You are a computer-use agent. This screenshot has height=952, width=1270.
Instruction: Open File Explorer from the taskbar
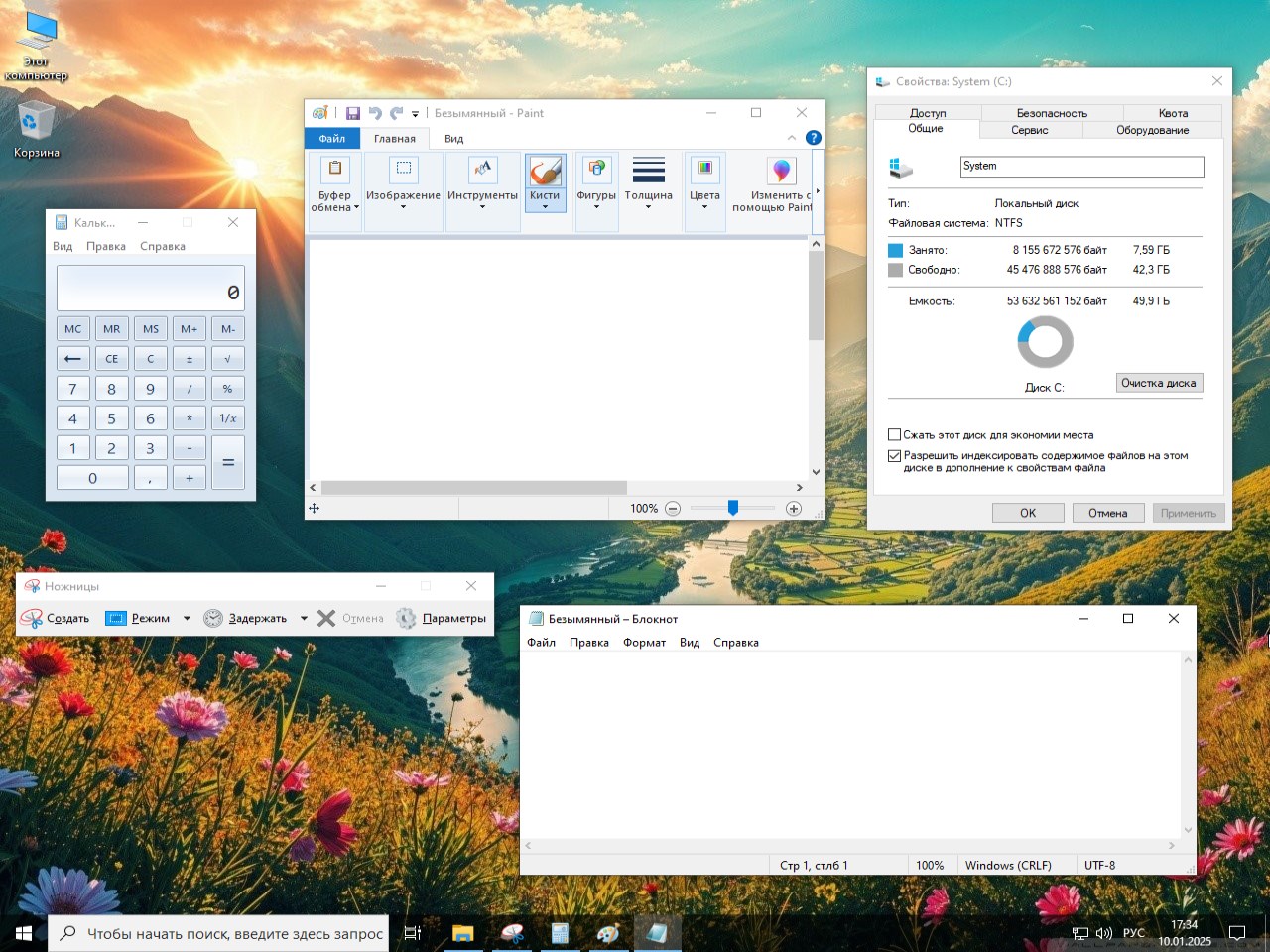pyautogui.click(x=462, y=933)
